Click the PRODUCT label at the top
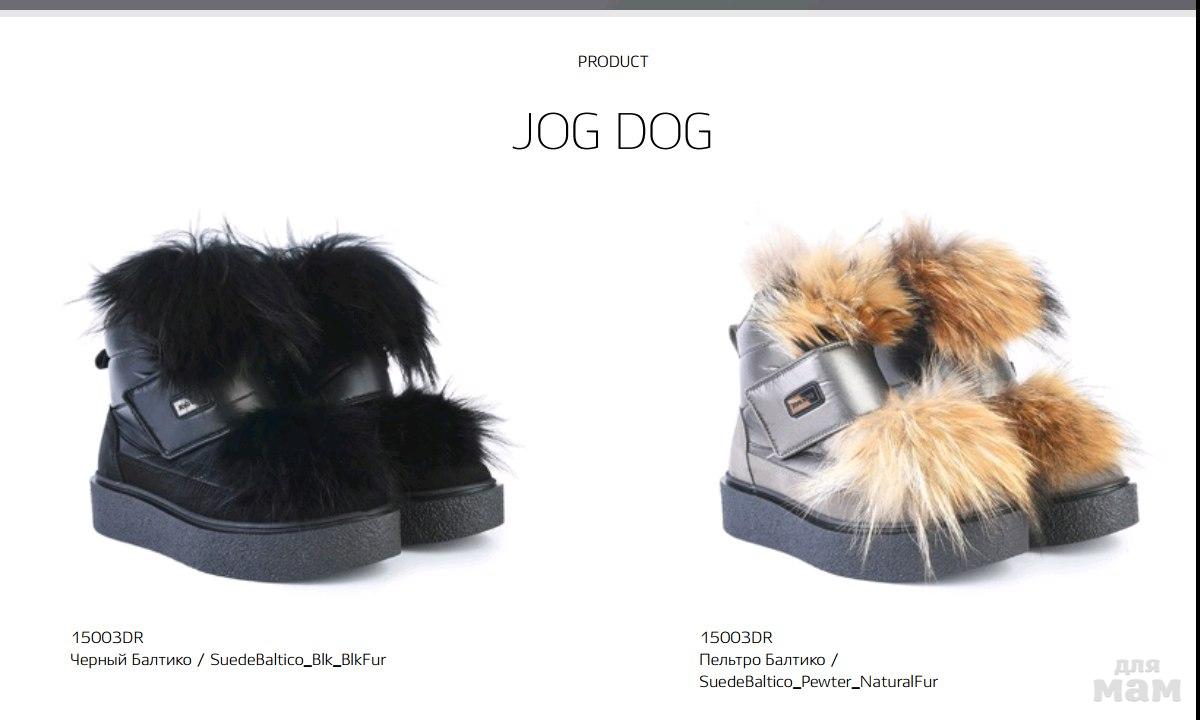This screenshot has width=1200, height=720. pyautogui.click(x=613, y=62)
